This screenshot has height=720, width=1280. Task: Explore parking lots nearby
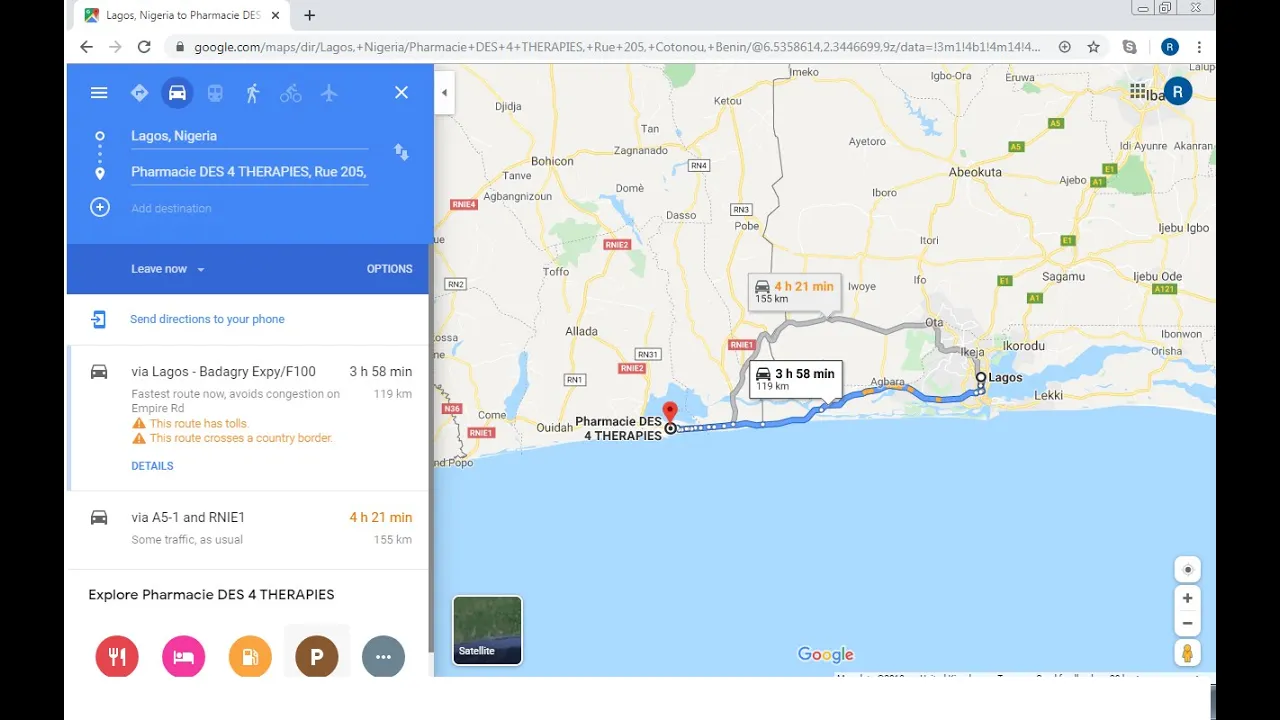[316, 657]
